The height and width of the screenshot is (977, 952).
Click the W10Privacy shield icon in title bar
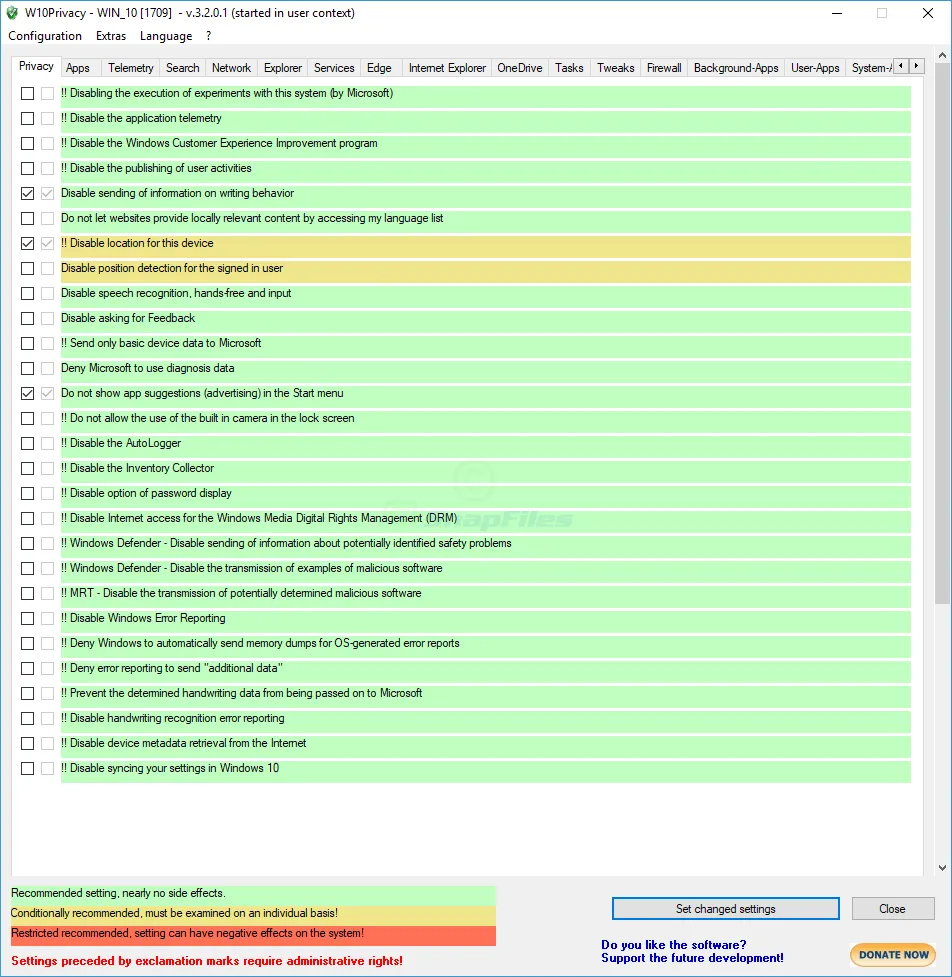pos(12,13)
